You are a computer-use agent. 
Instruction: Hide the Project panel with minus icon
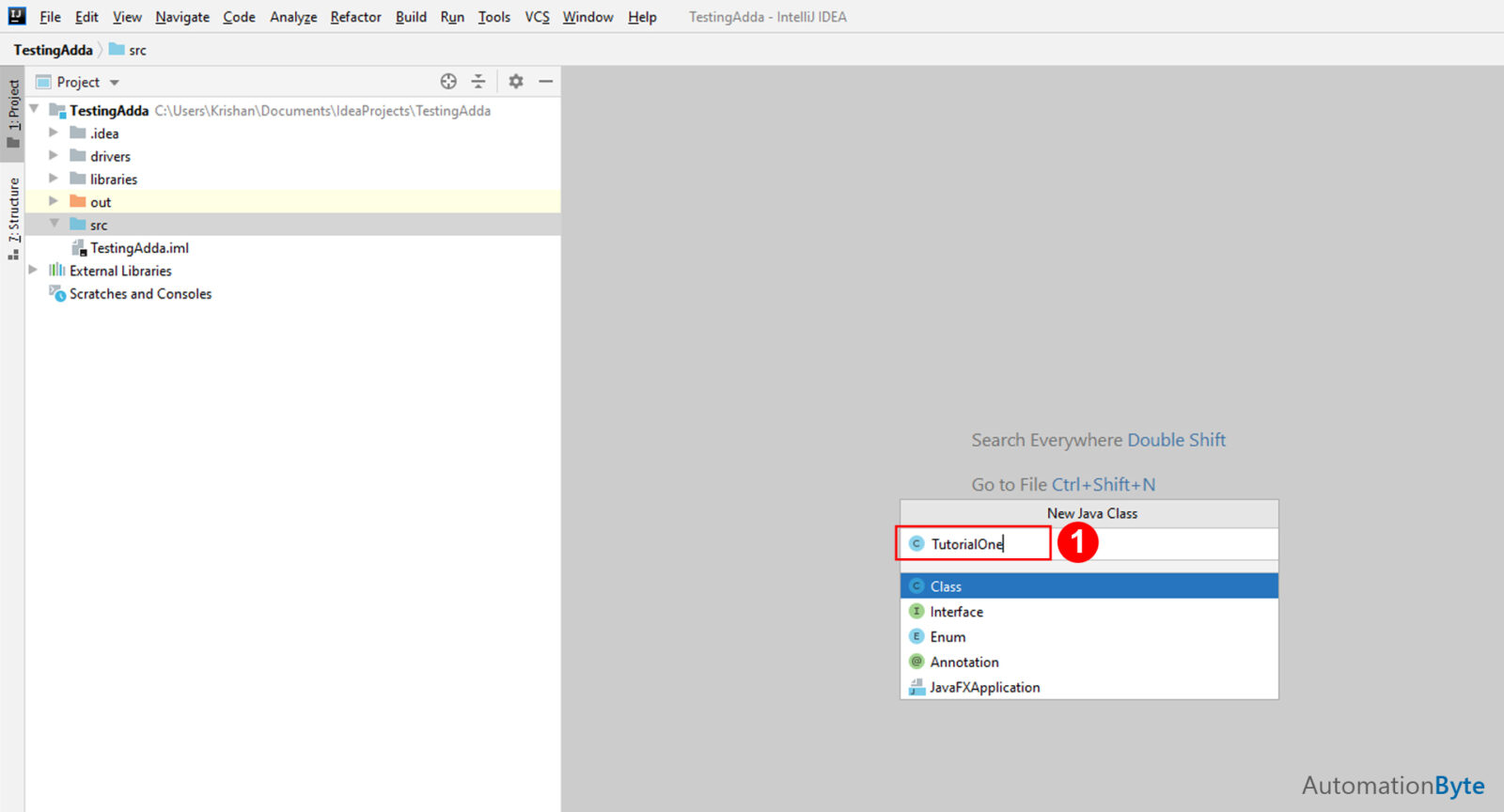(x=545, y=82)
